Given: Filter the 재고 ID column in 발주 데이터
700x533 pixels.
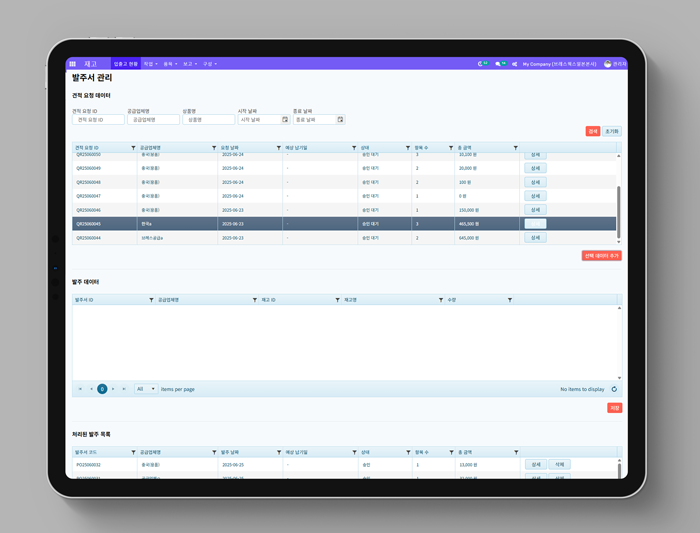Looking at the screenshot, I should click(337, 300).
